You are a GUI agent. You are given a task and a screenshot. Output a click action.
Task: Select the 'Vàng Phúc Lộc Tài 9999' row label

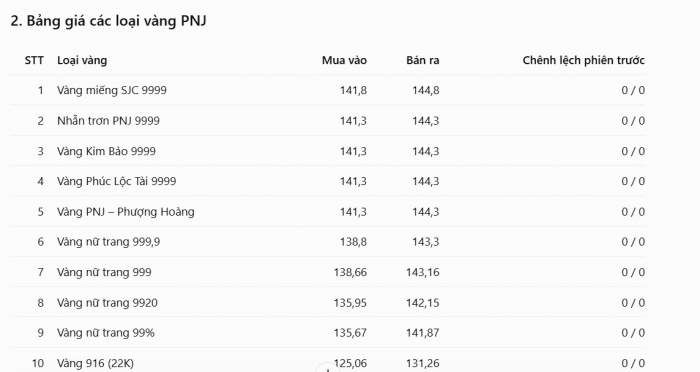(117, 181)
